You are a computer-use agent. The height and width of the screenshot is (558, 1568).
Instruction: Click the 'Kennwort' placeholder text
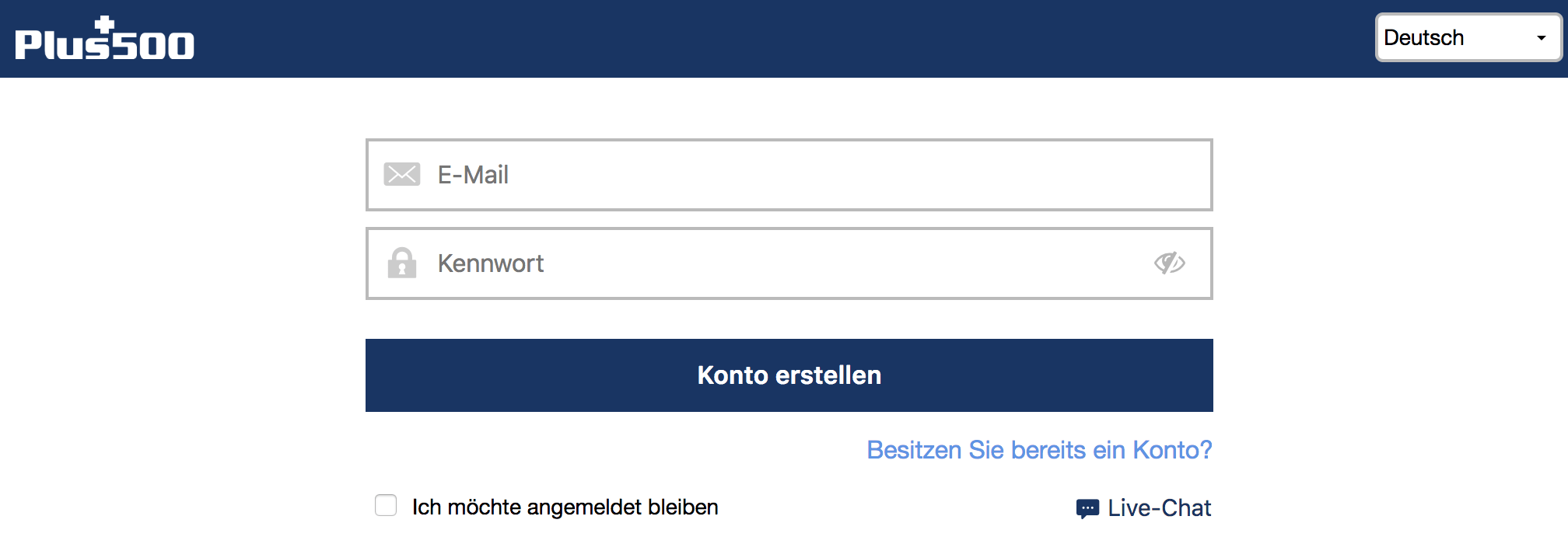490,263
